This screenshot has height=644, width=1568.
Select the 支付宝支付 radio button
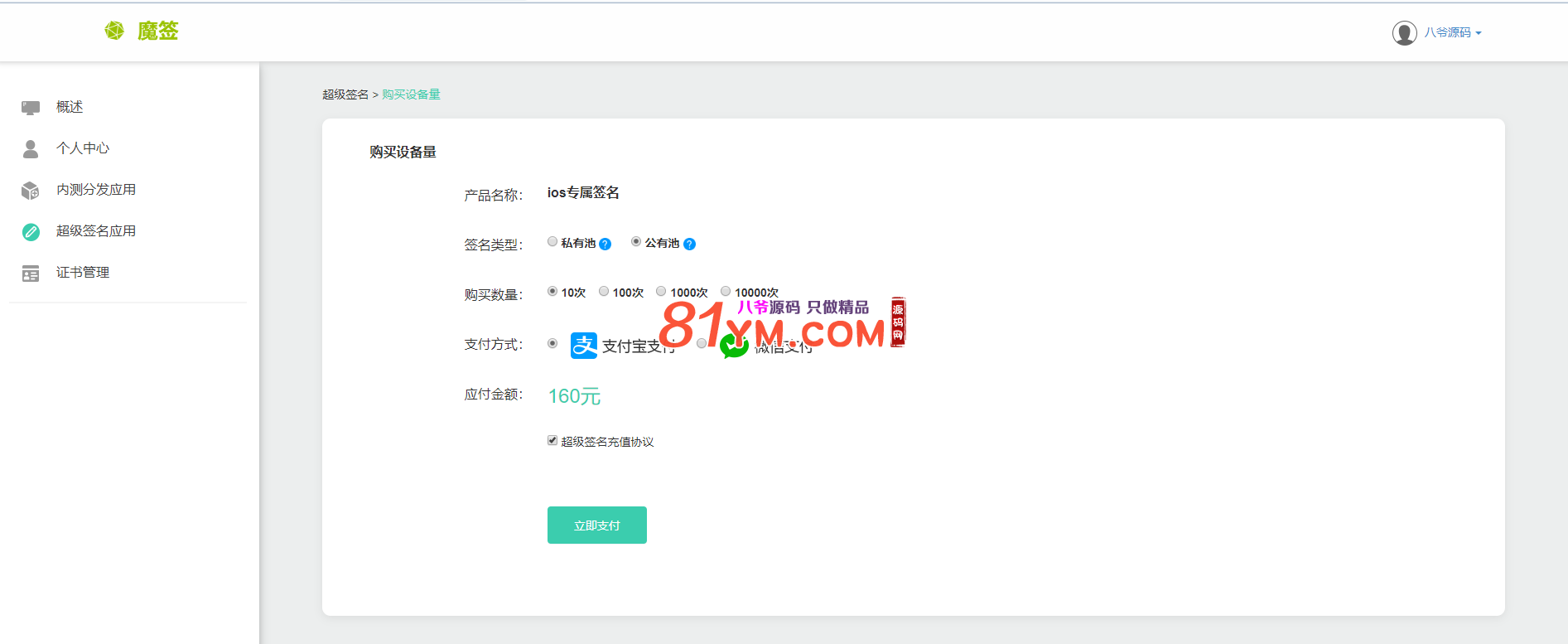[552, 343]
